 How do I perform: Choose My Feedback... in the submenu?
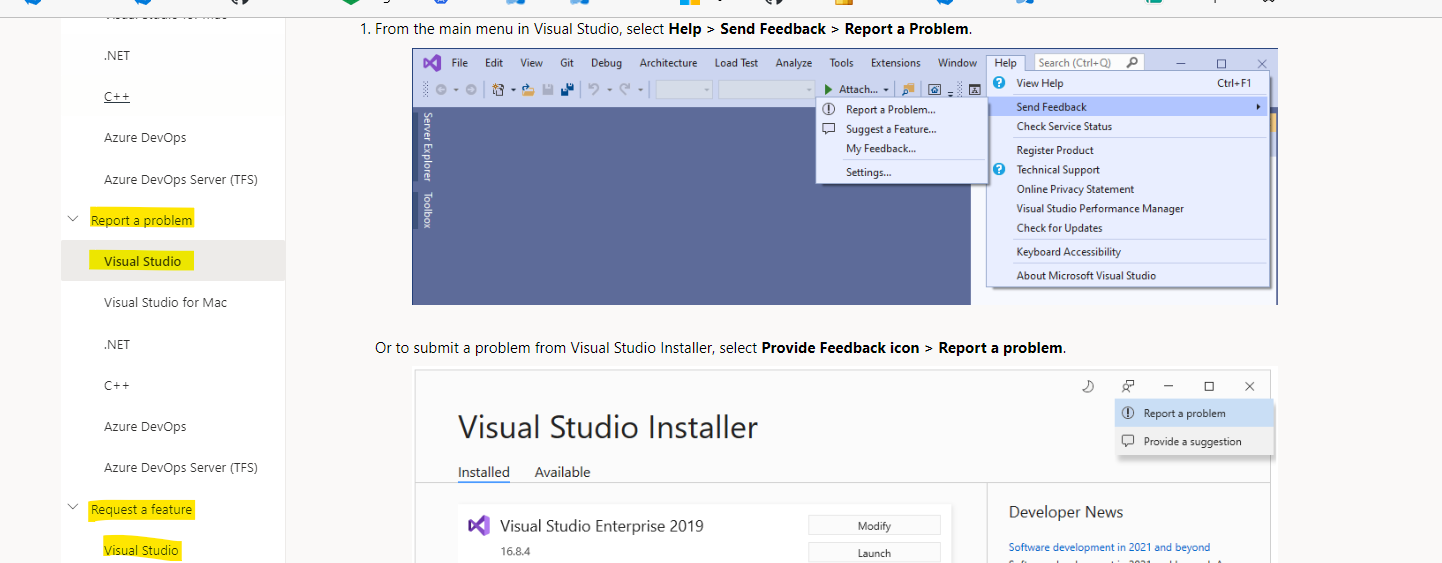point(881,148)
